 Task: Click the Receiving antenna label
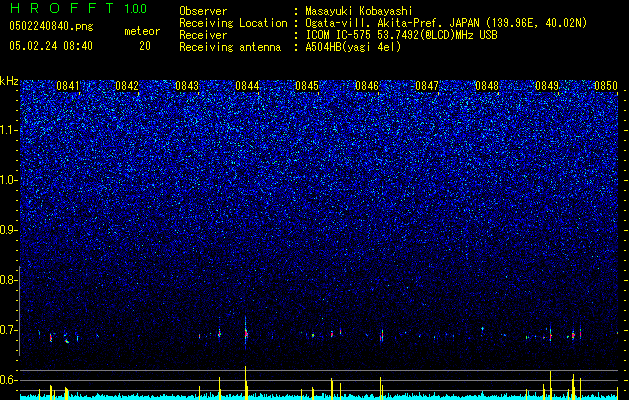point(230,47)
